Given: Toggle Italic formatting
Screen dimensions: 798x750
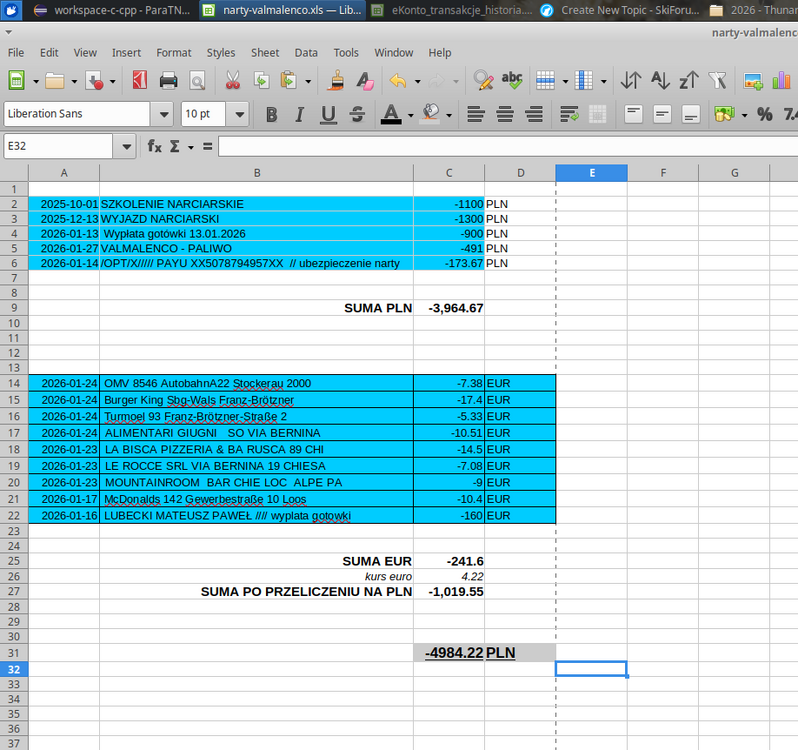Looking at the screenshot, I should [x=299, y=115].
